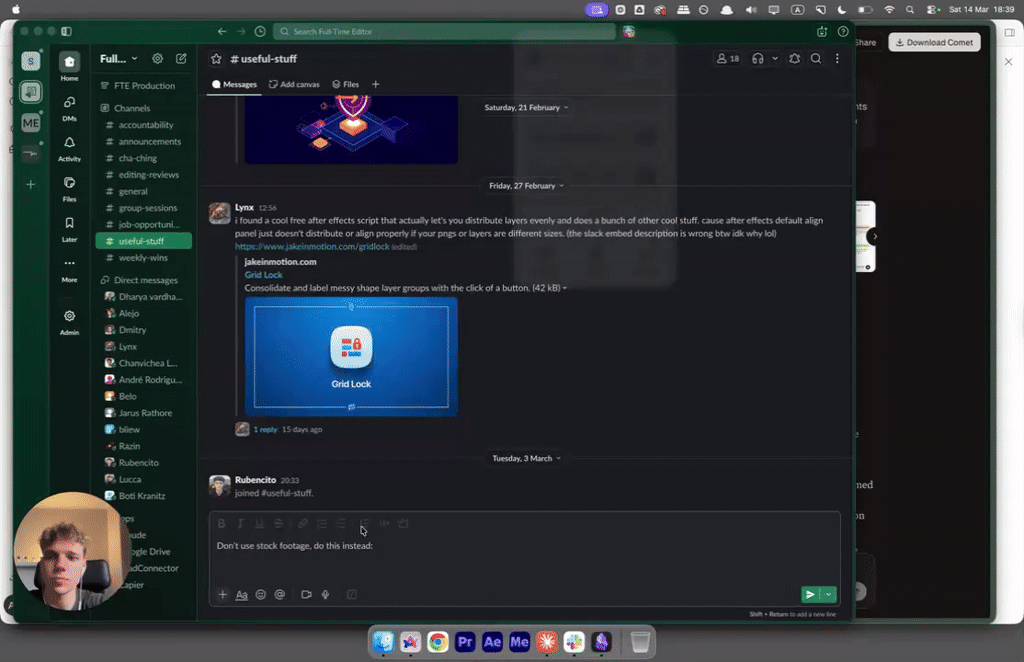The image size is (1024, 662).
Task: Toggle italic formatting in the composer
Action: click(240, 523)
